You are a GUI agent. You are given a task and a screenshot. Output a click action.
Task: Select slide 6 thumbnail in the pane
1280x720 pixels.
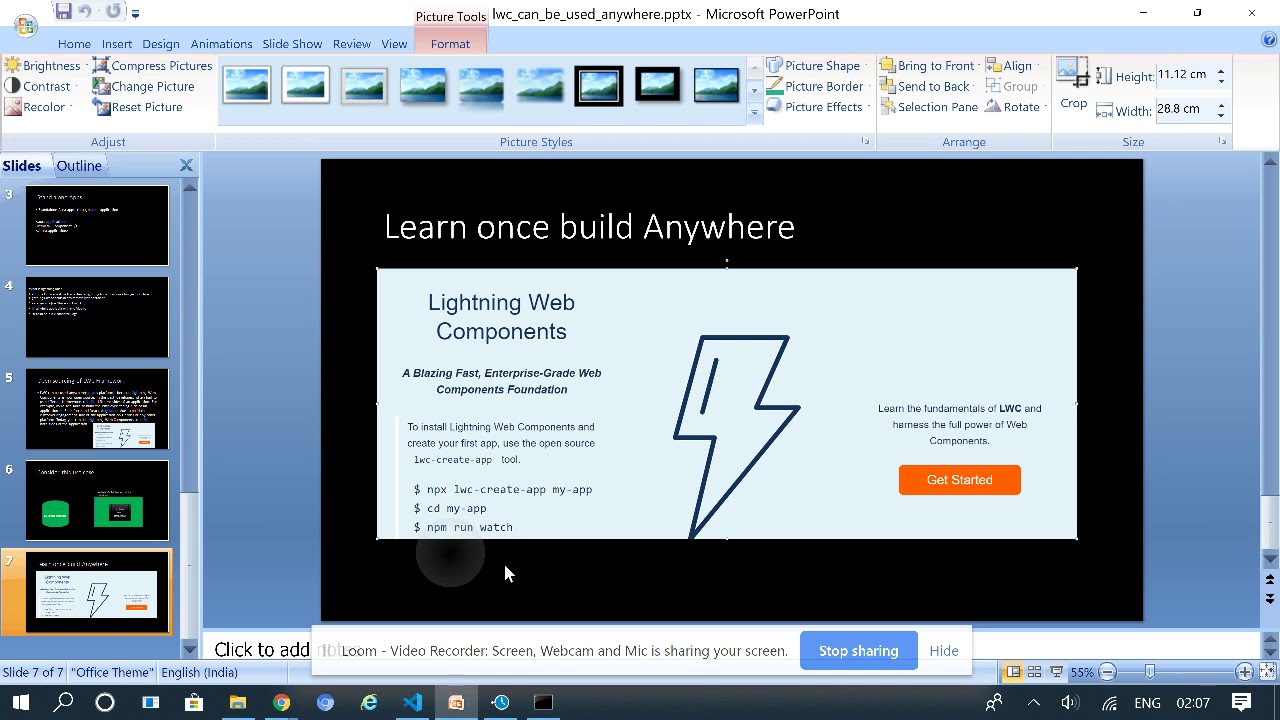[x=97, y=500]
